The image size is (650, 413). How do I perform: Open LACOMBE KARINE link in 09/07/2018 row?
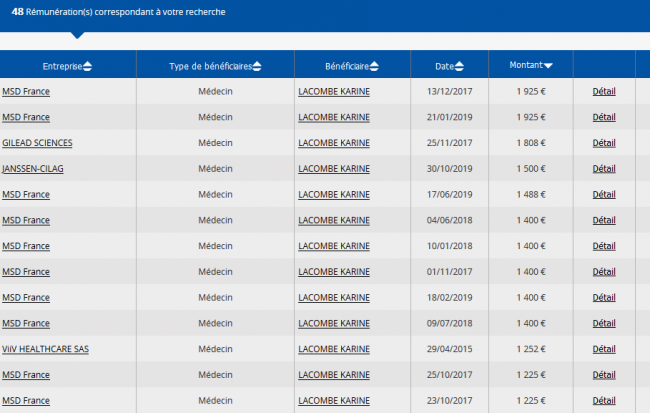334,323
